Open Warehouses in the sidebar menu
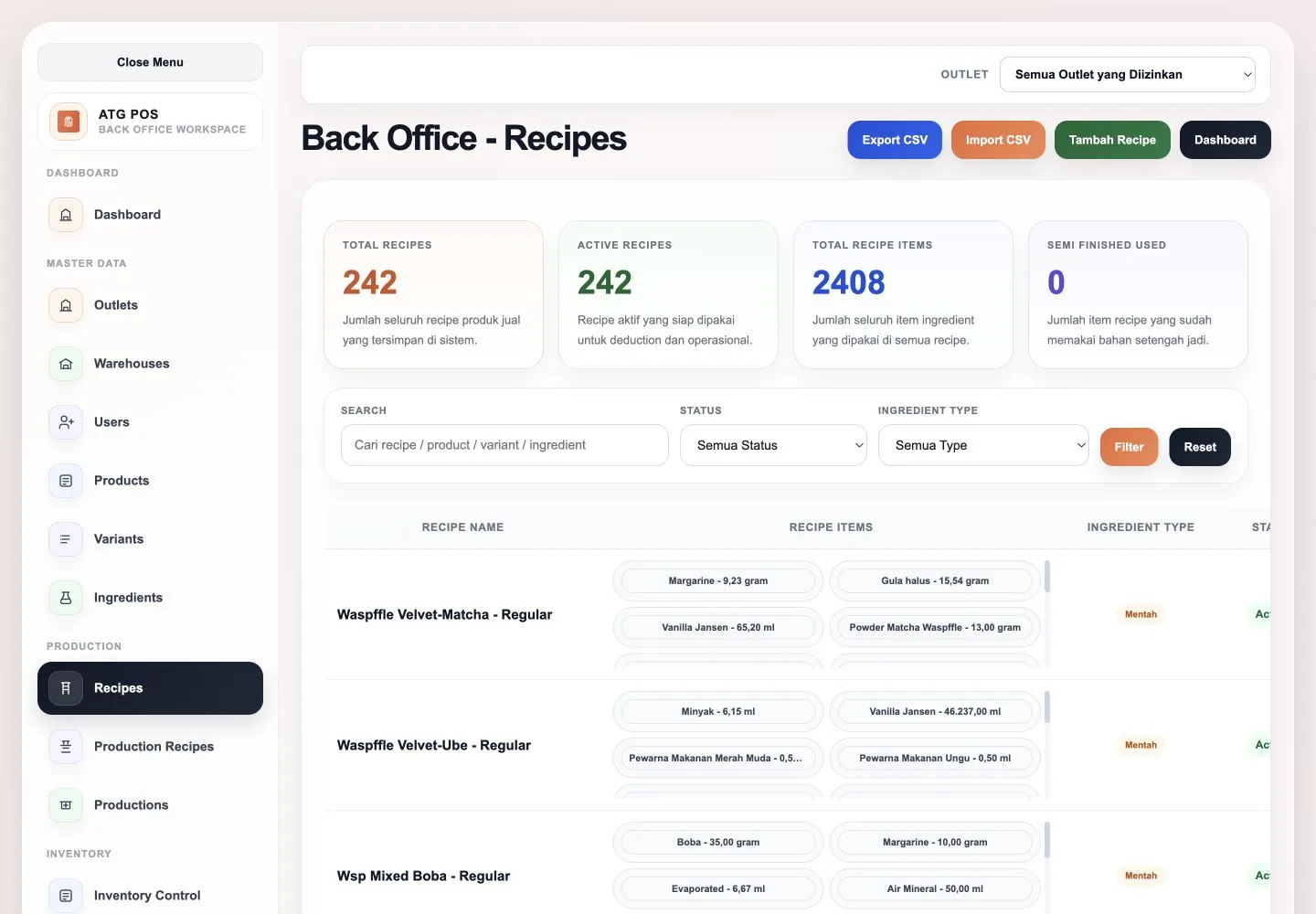Screen dimensions: 1316x914 (x=150, y=364)
